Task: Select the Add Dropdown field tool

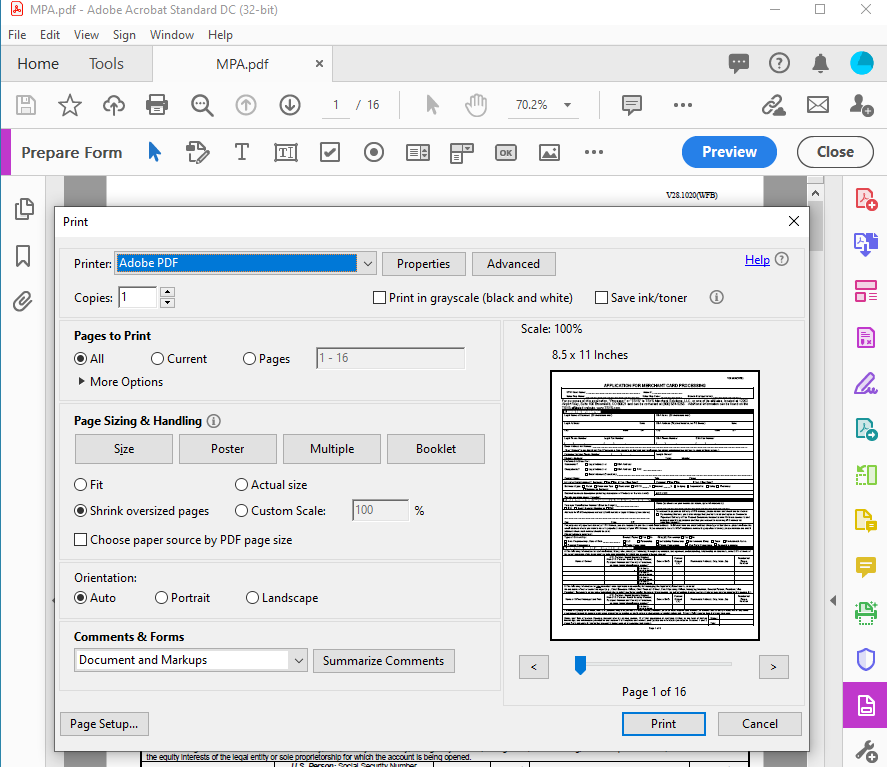Action: click(x=462, y=153)
